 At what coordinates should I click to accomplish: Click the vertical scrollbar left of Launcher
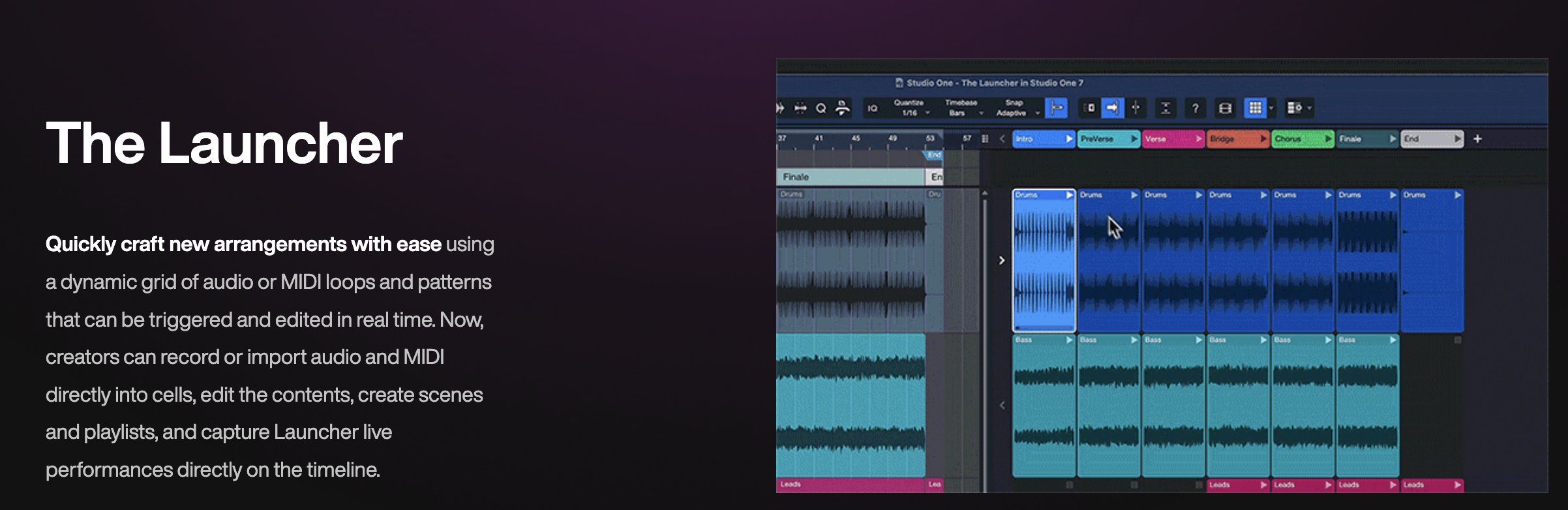[985, 346]
